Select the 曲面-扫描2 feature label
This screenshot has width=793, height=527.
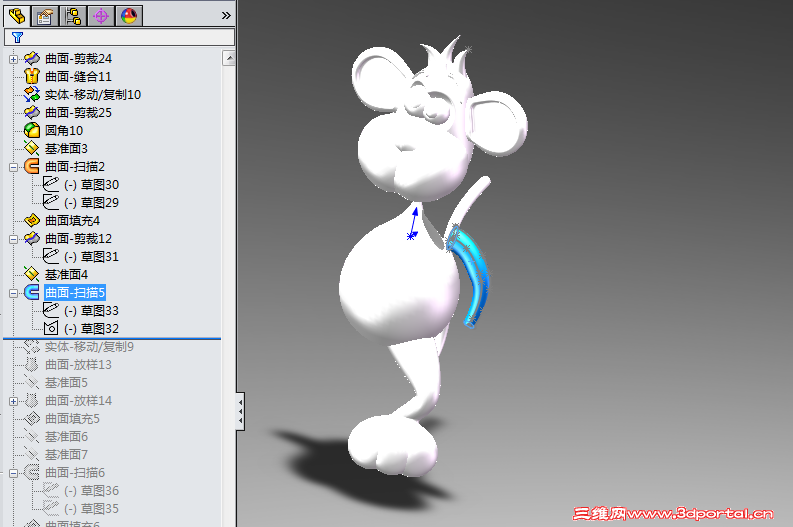pos(75,166)
